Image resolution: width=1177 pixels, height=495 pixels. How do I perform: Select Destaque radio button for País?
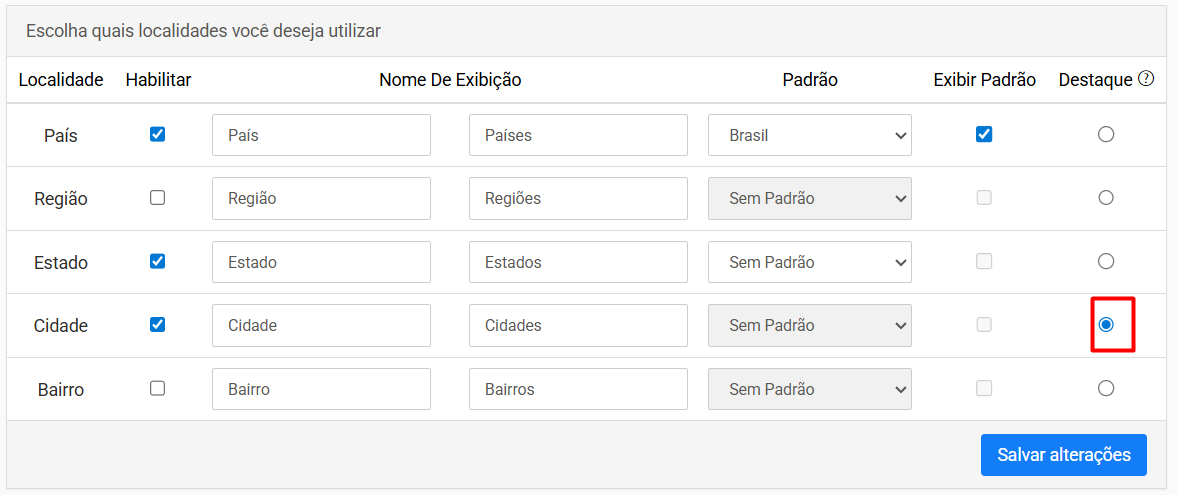(x=1106, y=134)
